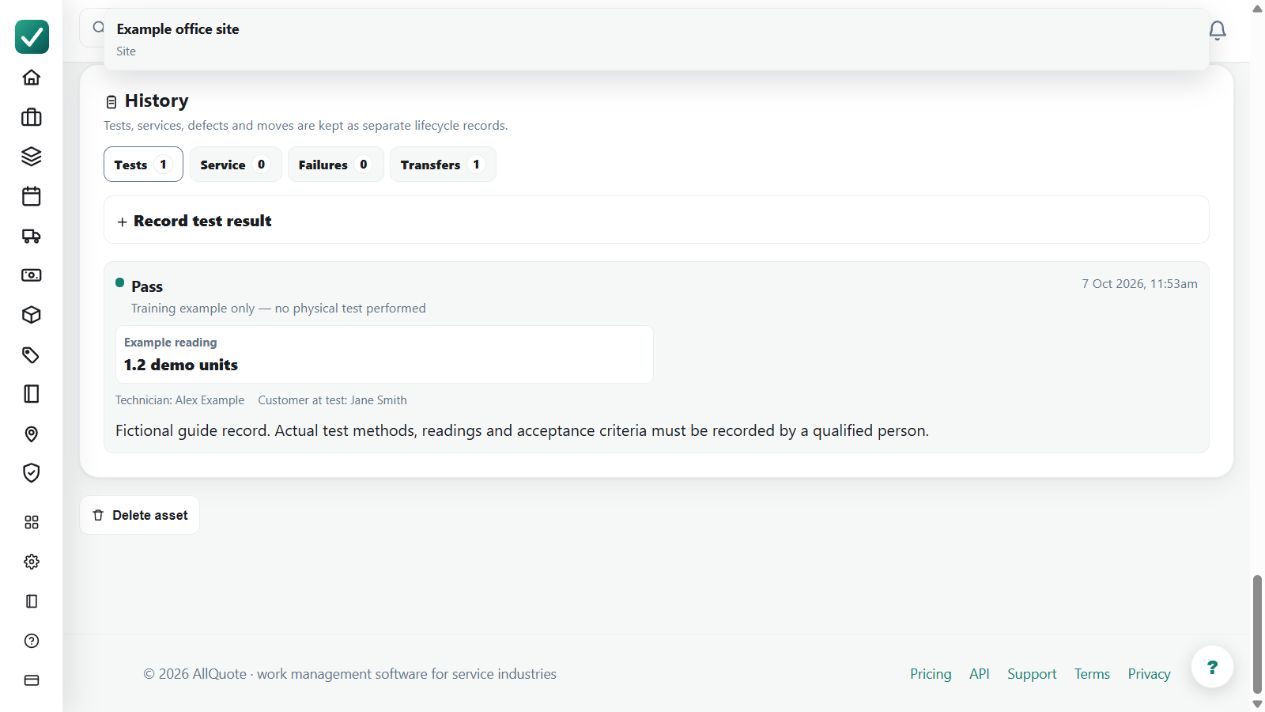This screenshot has height=712, width=1265.
Task: Click the green Pass status dot
Action: click(x=120, y=282)
